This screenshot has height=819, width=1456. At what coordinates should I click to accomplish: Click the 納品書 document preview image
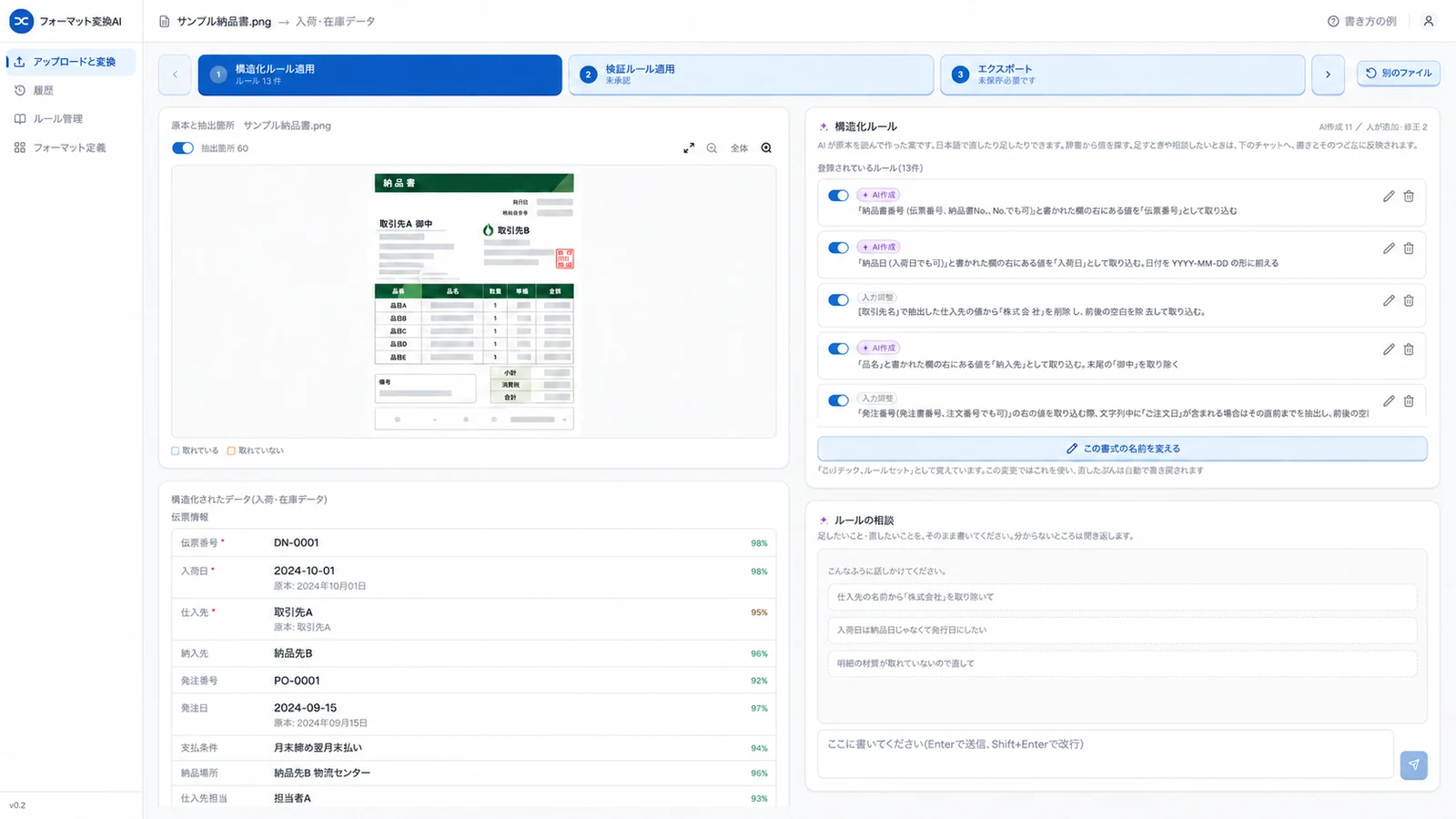tap(474, 301)
